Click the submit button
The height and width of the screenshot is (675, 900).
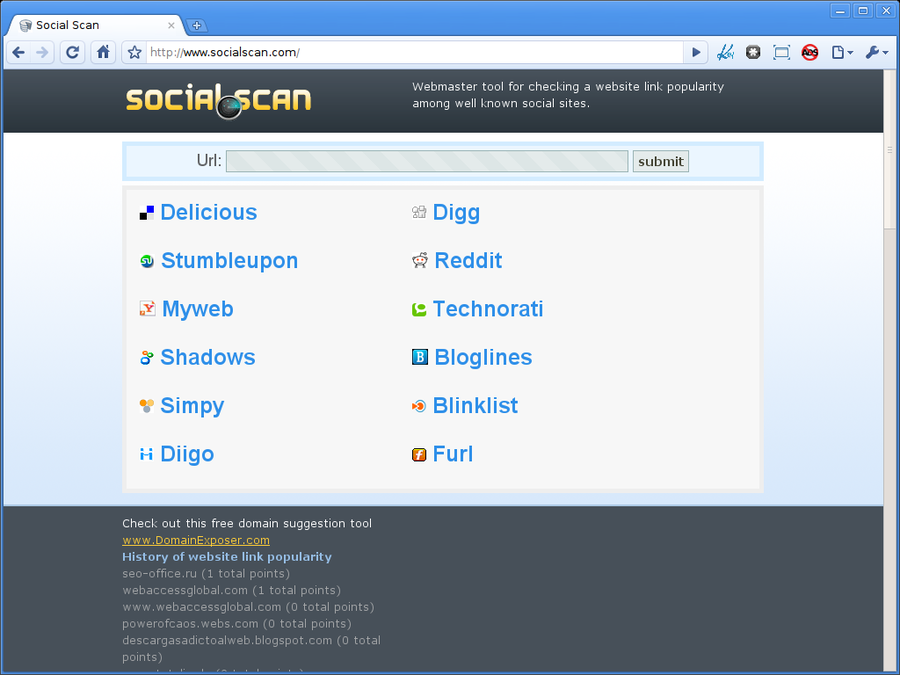click(661, 161)
